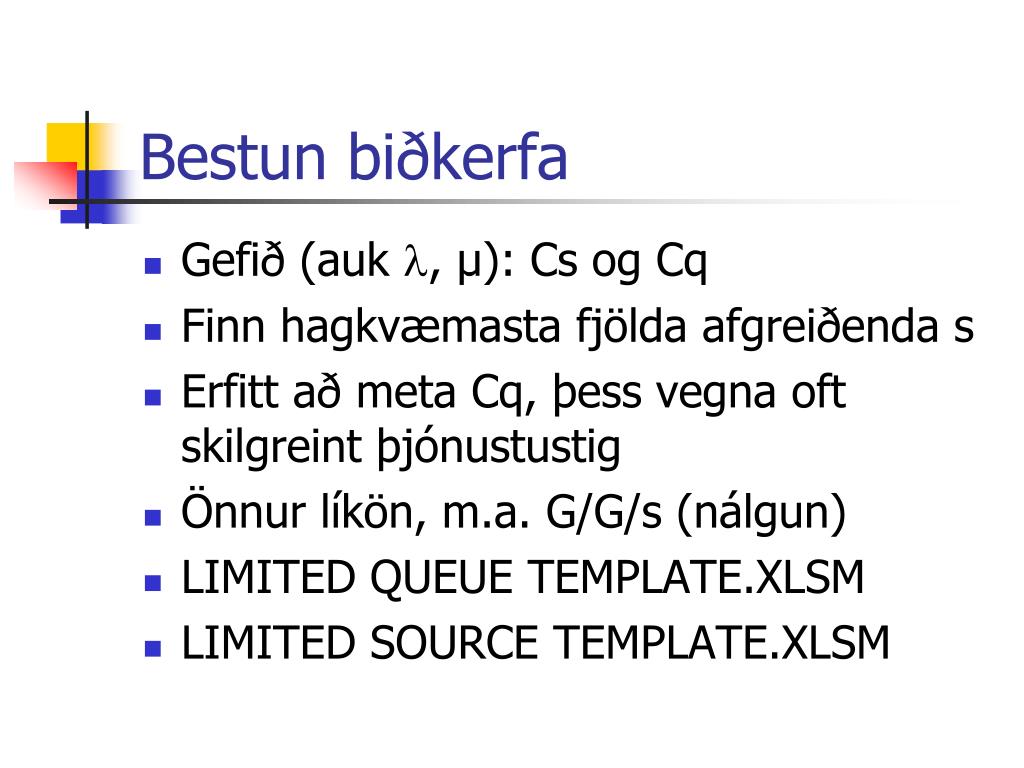This screenshot has width=1024, height=768.
Task: Click the red square in title decoration
Action: (46, 185)
